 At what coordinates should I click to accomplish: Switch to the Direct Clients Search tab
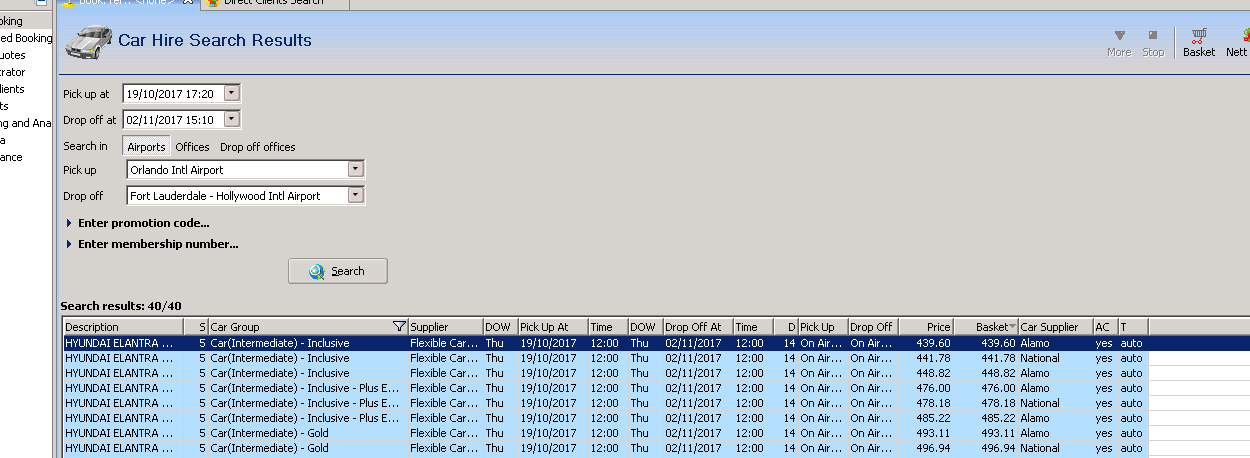point(275,3)
